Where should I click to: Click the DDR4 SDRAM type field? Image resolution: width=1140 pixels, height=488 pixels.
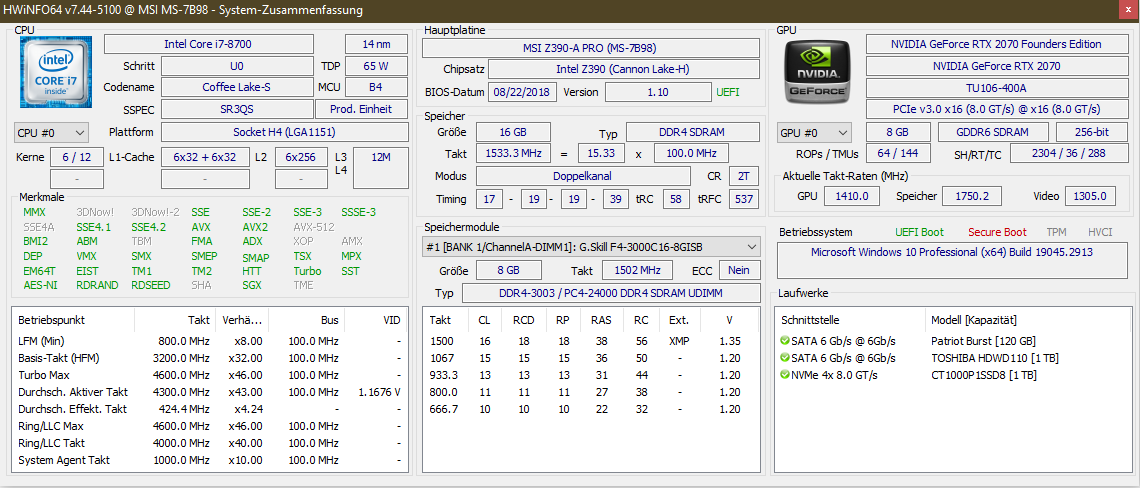692,132
